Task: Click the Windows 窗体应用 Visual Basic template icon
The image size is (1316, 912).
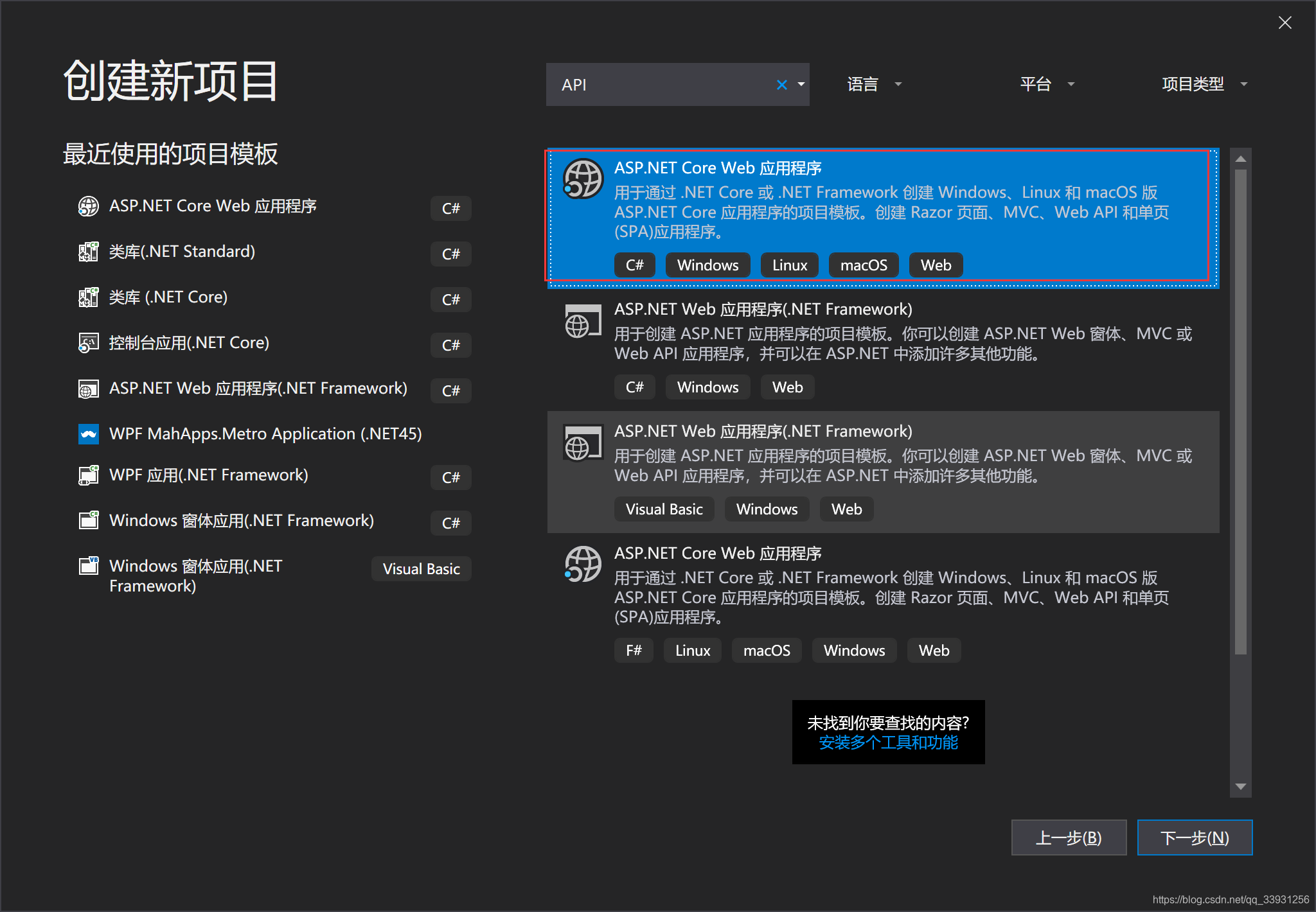Action: 88,566
